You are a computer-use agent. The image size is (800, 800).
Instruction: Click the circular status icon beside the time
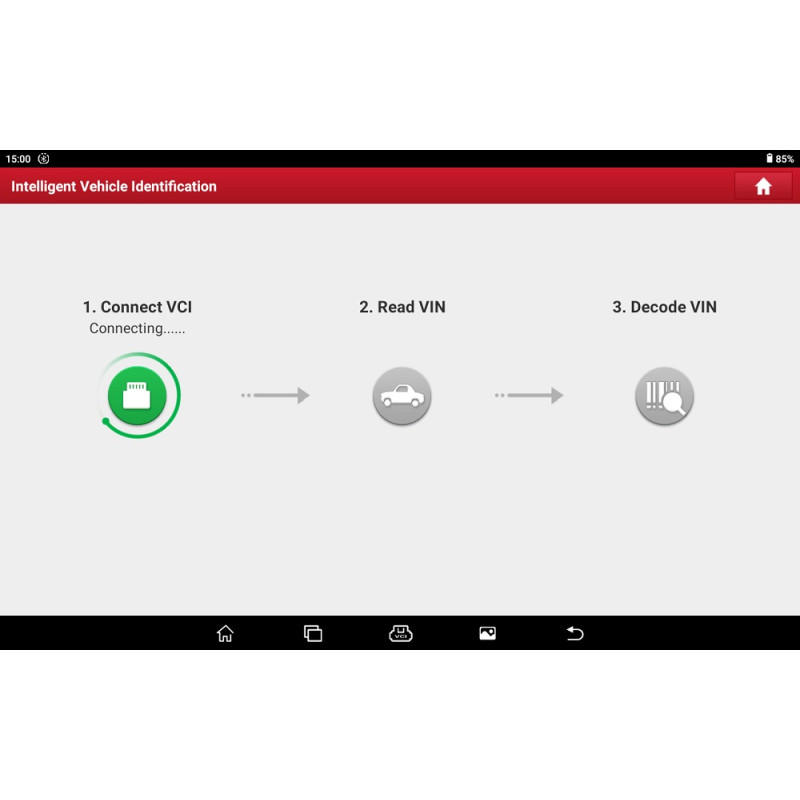pos(43,159)
